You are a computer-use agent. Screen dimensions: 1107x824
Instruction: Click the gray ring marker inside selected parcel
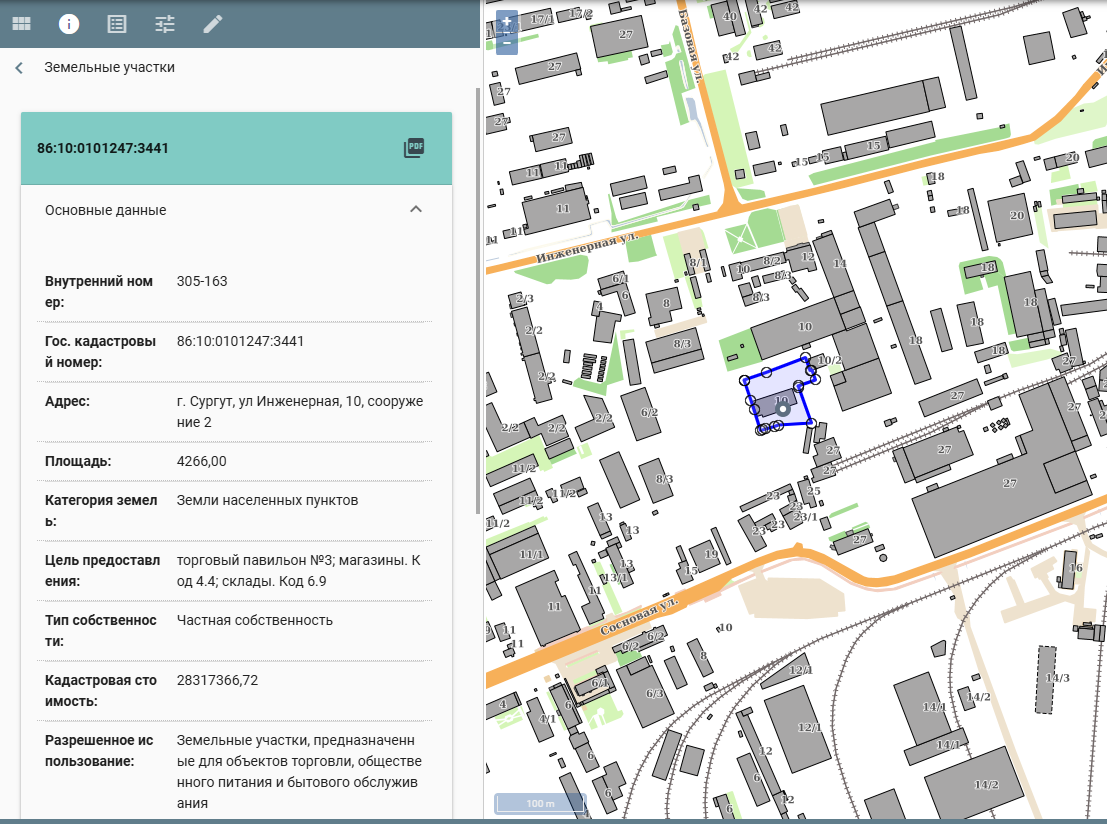(x=783, y=408)
